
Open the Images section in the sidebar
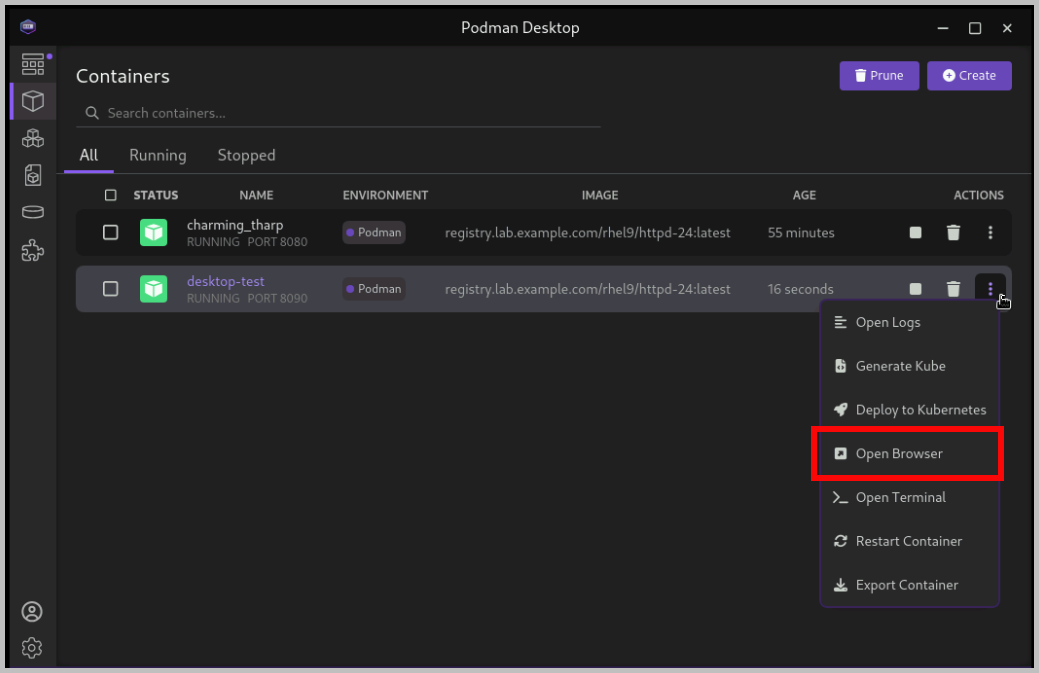point(32,176)
